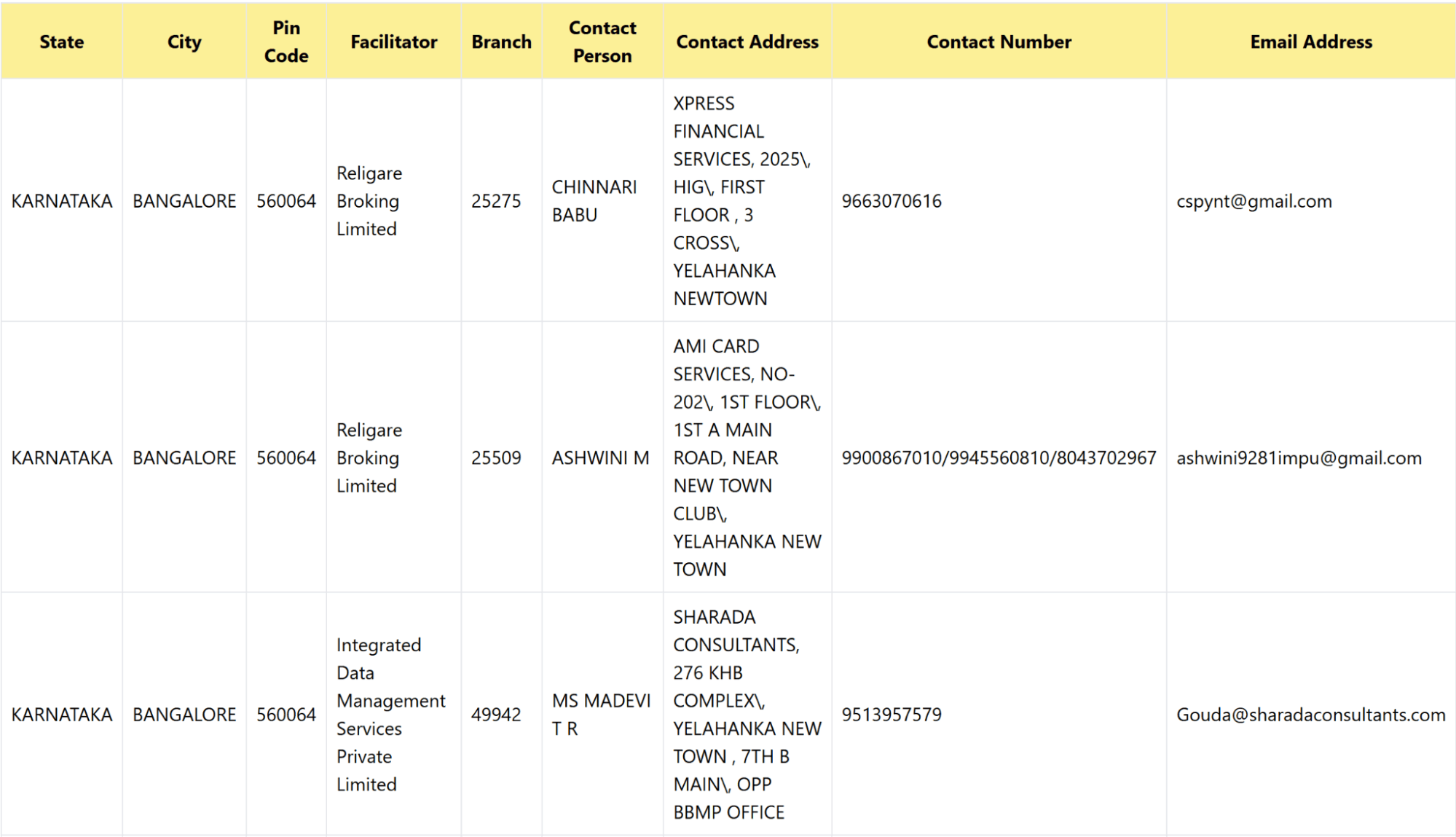The width and height of the screenshot is (1456, 837).
Task: Click email cspynt@gmail.com
Action: coord(1254,202)
